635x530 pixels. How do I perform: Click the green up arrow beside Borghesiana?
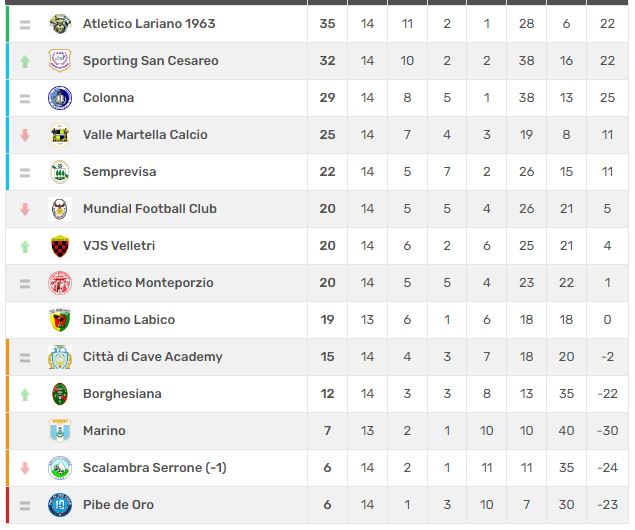pyautogui.click(x=25, y=394)
